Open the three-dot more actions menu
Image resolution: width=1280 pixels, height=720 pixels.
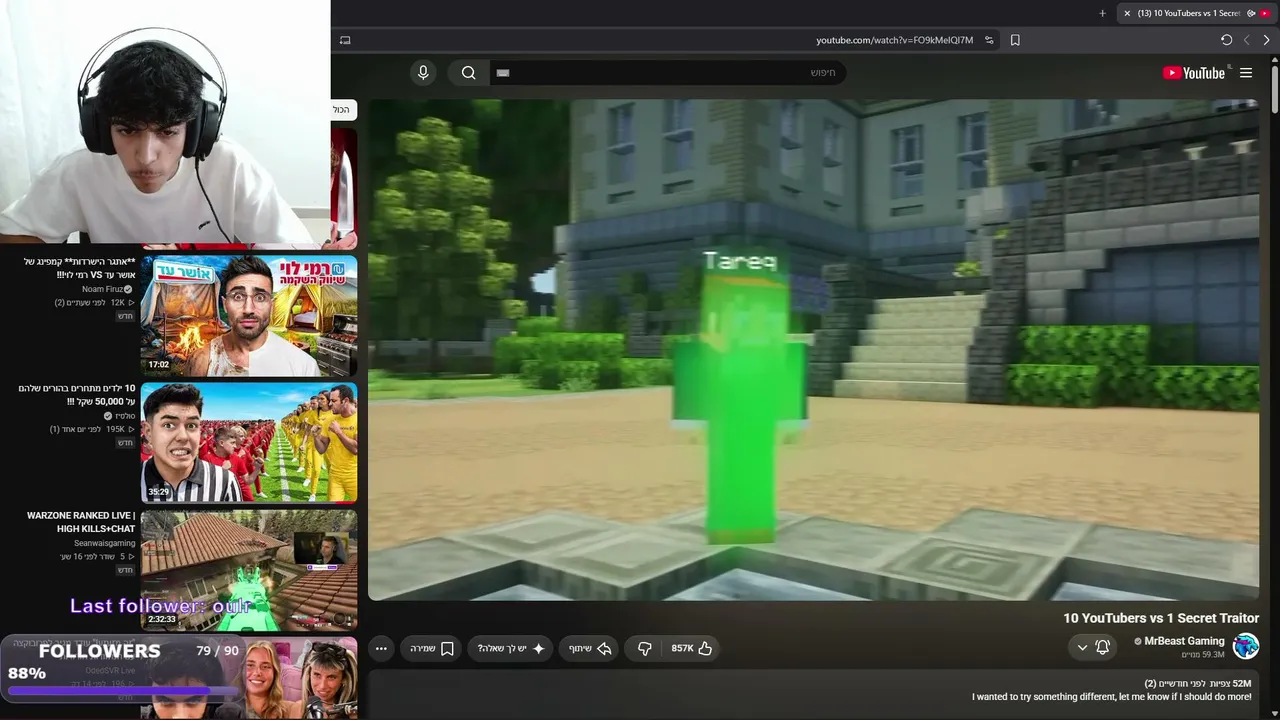click(x=381, y=648)
